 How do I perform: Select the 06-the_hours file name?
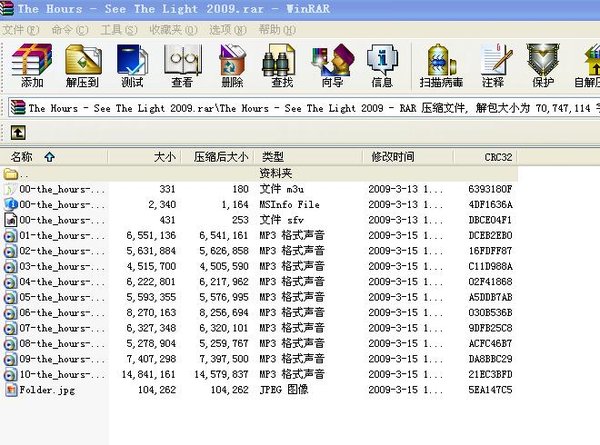(x=62, y=313)
